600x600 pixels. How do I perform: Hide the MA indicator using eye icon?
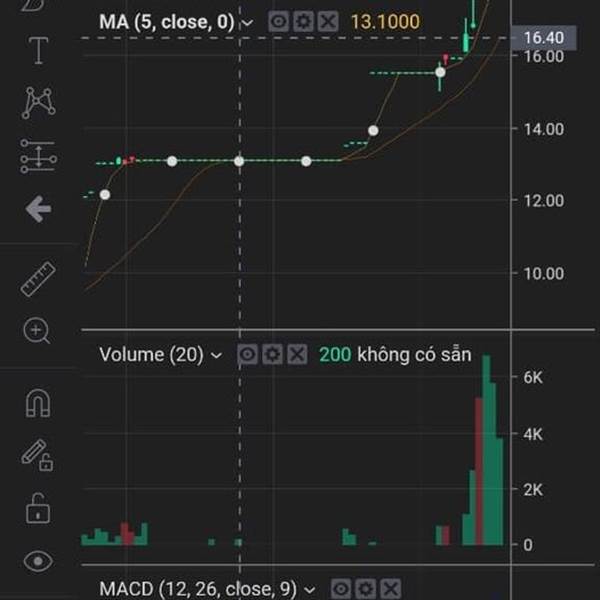coord(278,22)
